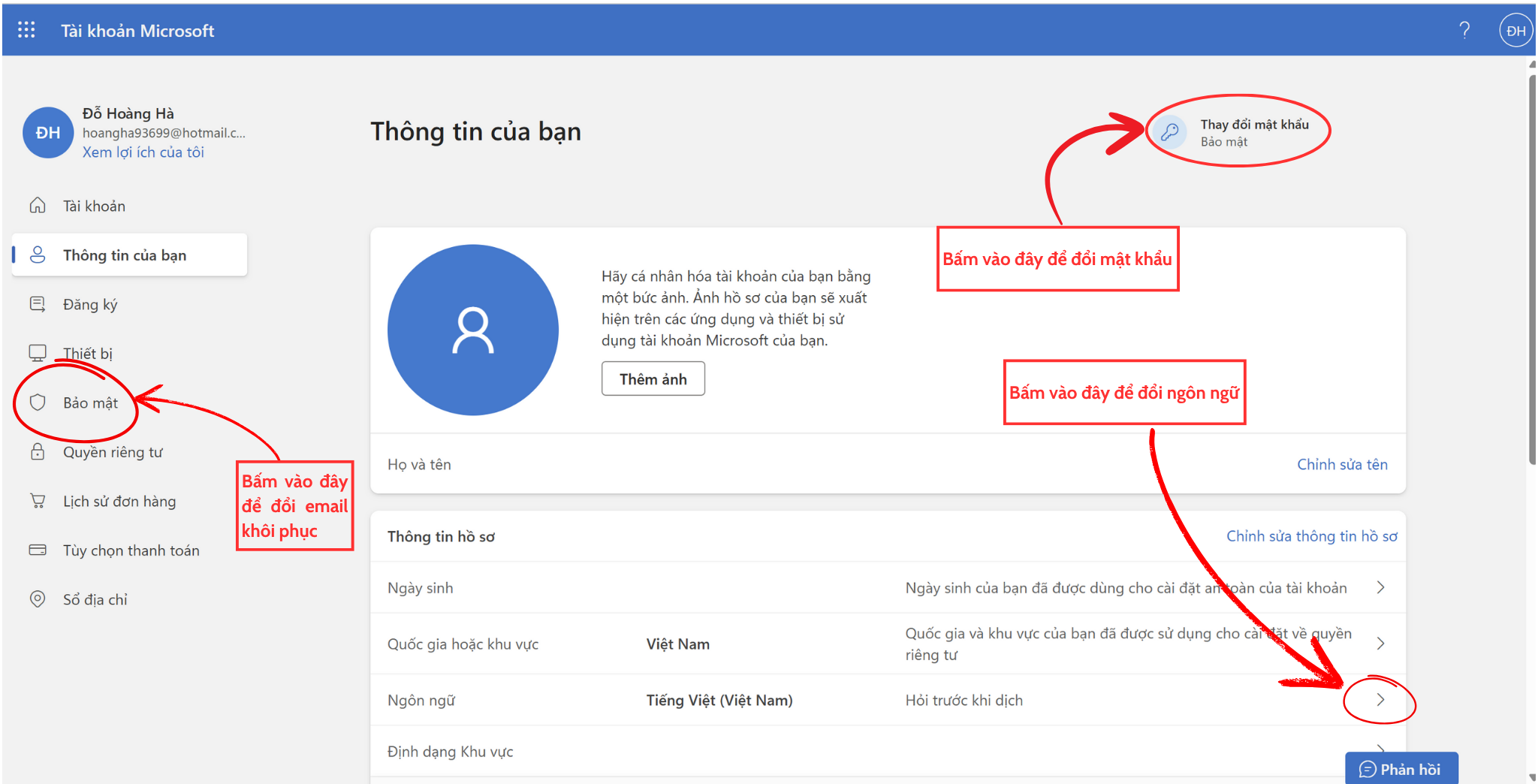Open the Đăng ký sidebar item
Viewport: 1538px width, 784px height.
coord(90,304)
